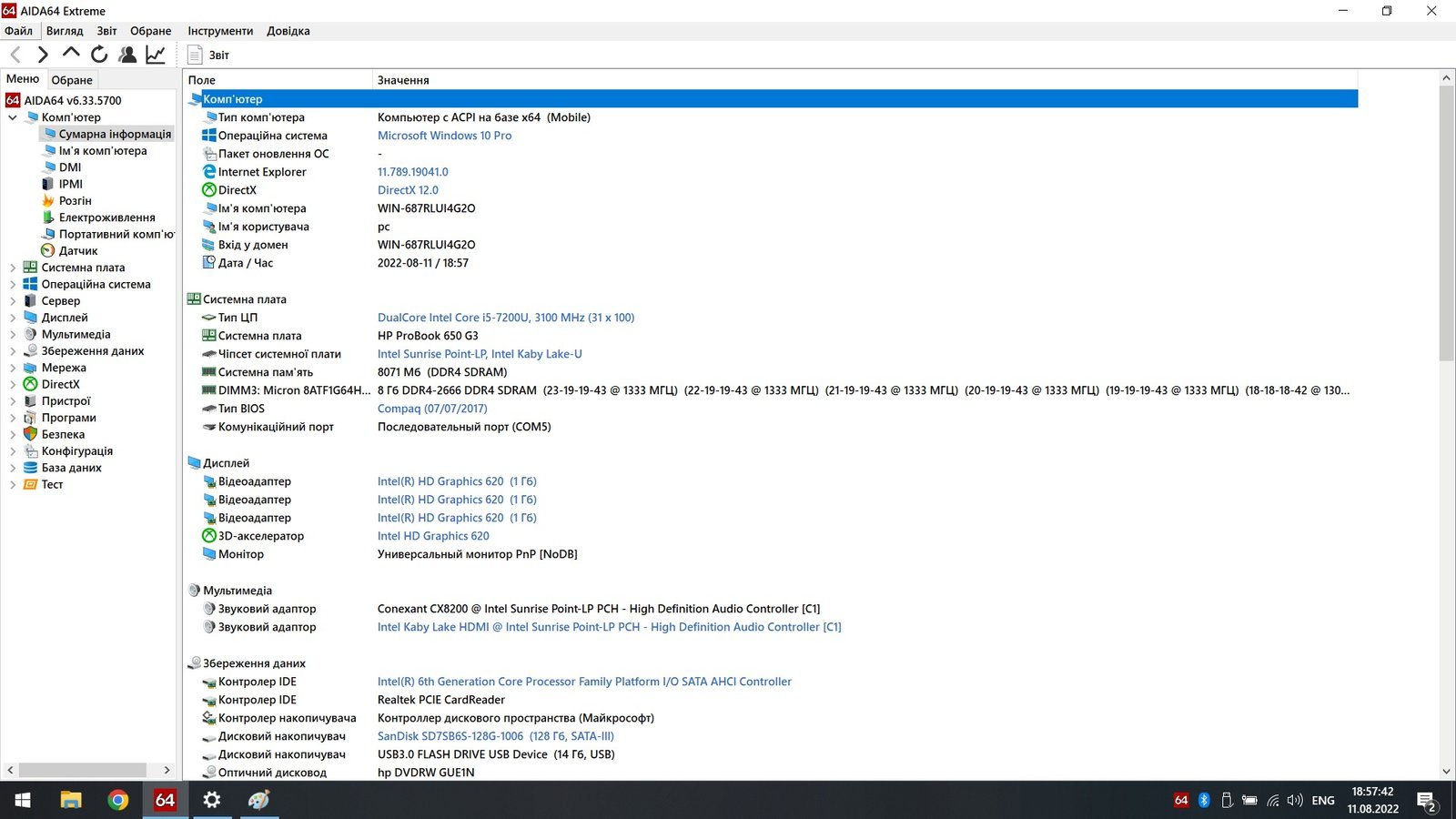Viewport: 1456px width, 819px height.
Task: Click the База даних database icon
Action: pos(30,468)
